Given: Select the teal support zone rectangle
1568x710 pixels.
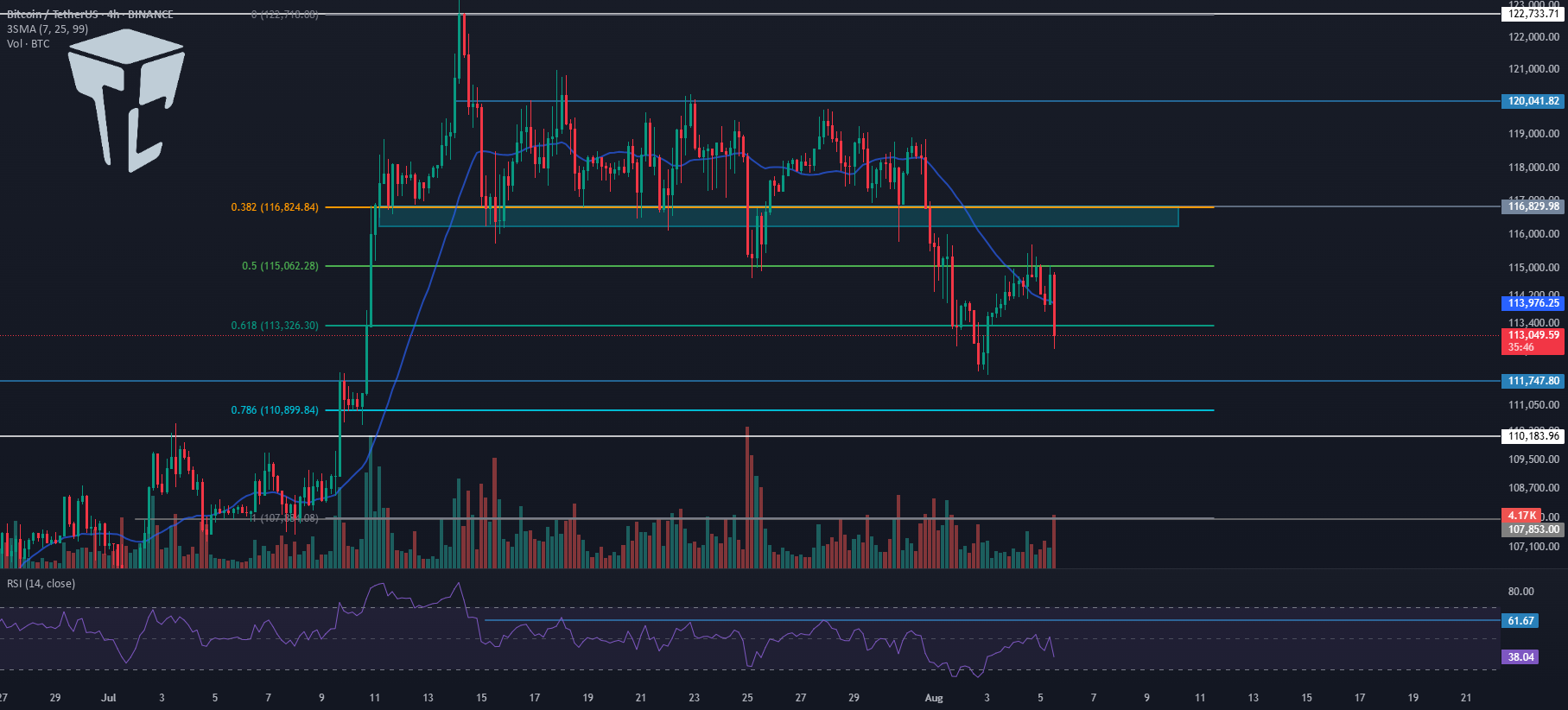Looking at the screenshot, I should [778, 217].
